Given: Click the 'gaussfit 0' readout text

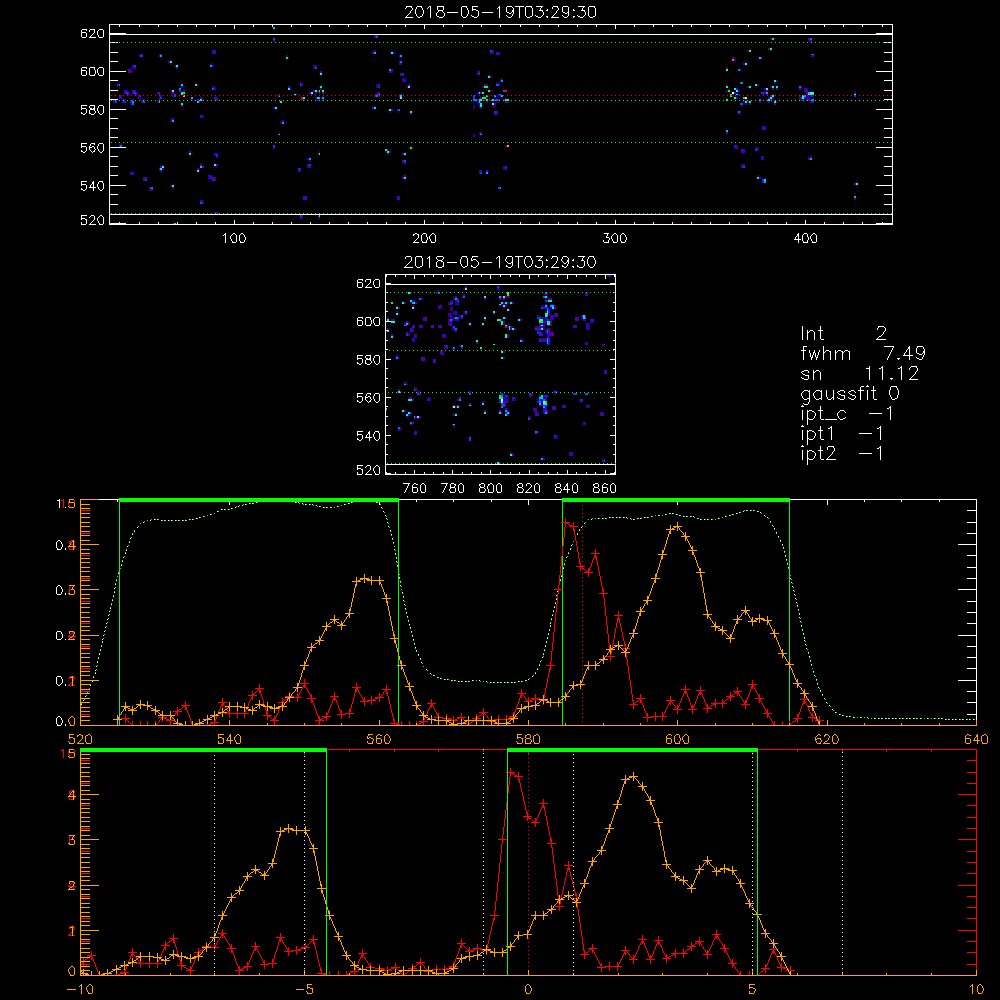Looking at the screenshot, I should tap(850, 394).
